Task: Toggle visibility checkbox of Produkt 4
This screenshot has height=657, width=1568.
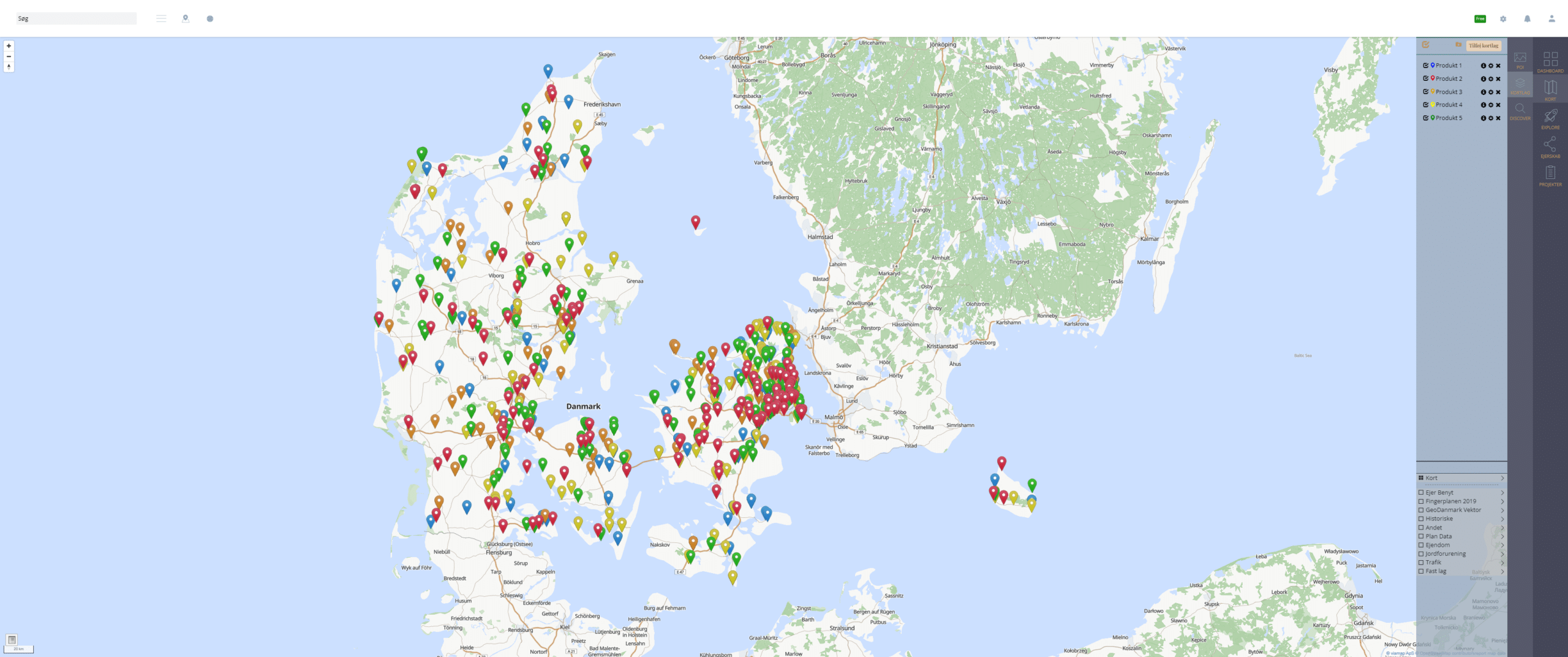Action: 1425,105
